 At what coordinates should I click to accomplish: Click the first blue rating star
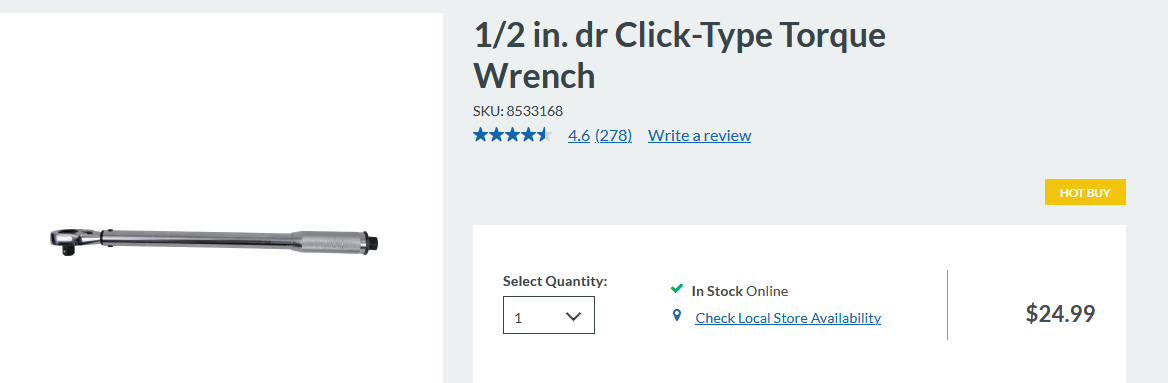pos(480,135)
